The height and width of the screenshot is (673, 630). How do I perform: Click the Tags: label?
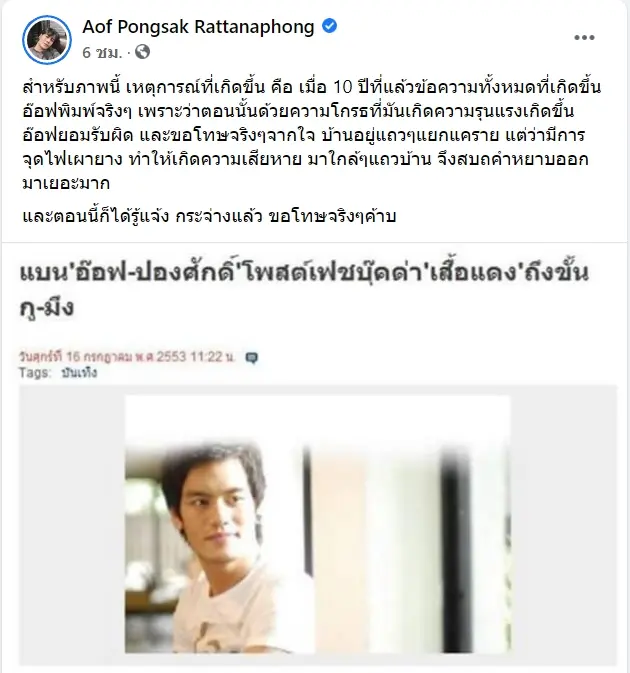click(35, 373)
